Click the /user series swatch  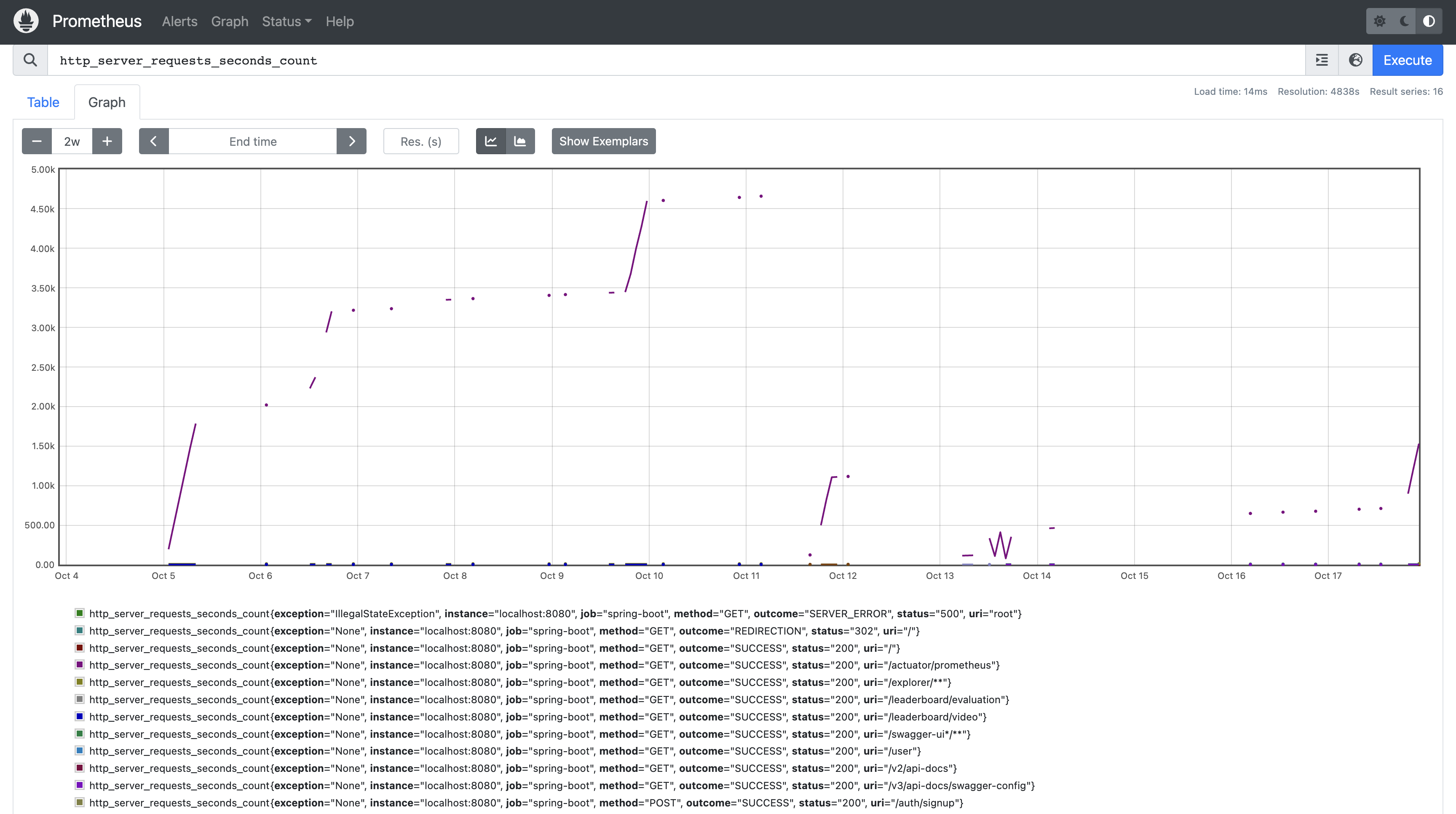click(x=80, y=751)
